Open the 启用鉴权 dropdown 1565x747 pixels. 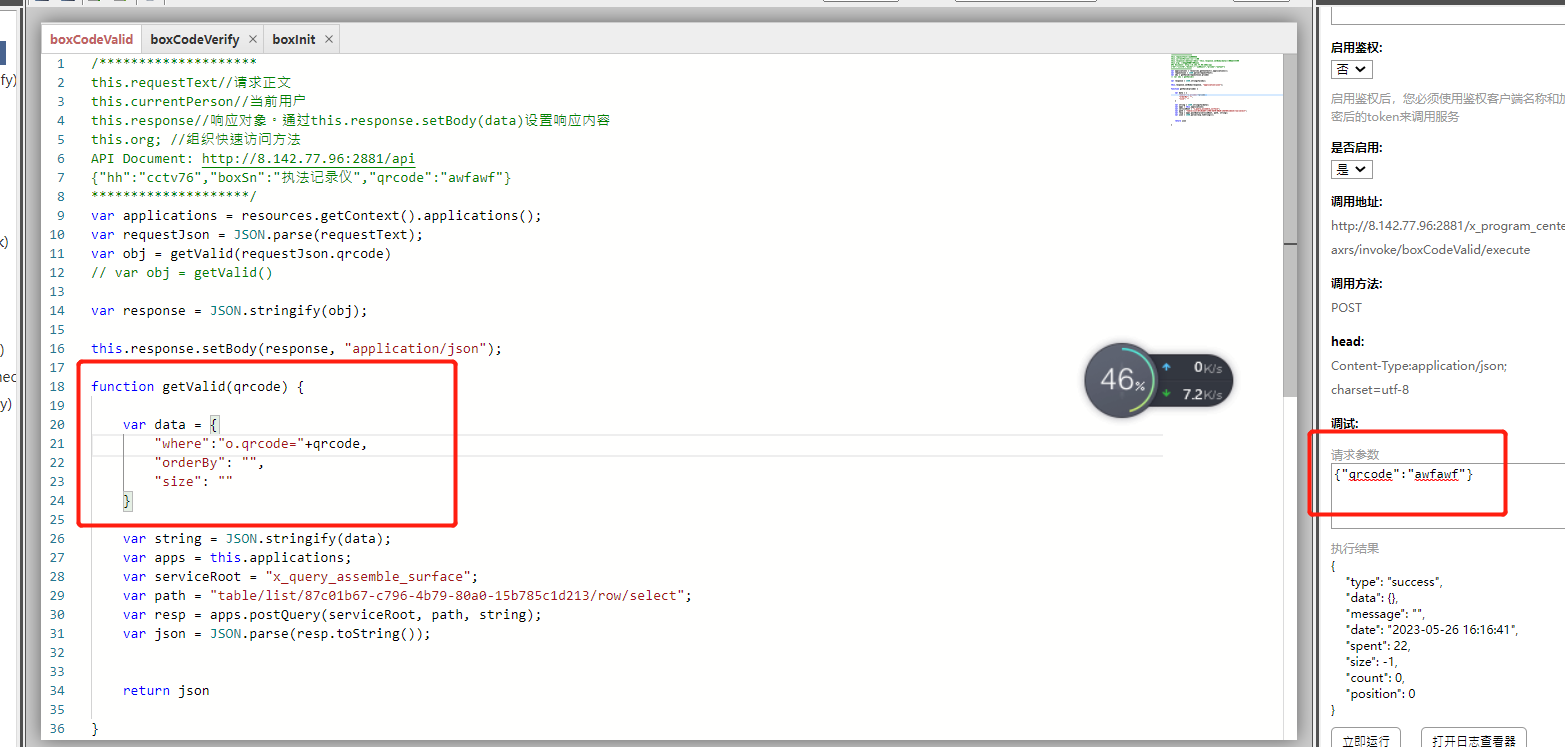click(x=1351, y=69)
